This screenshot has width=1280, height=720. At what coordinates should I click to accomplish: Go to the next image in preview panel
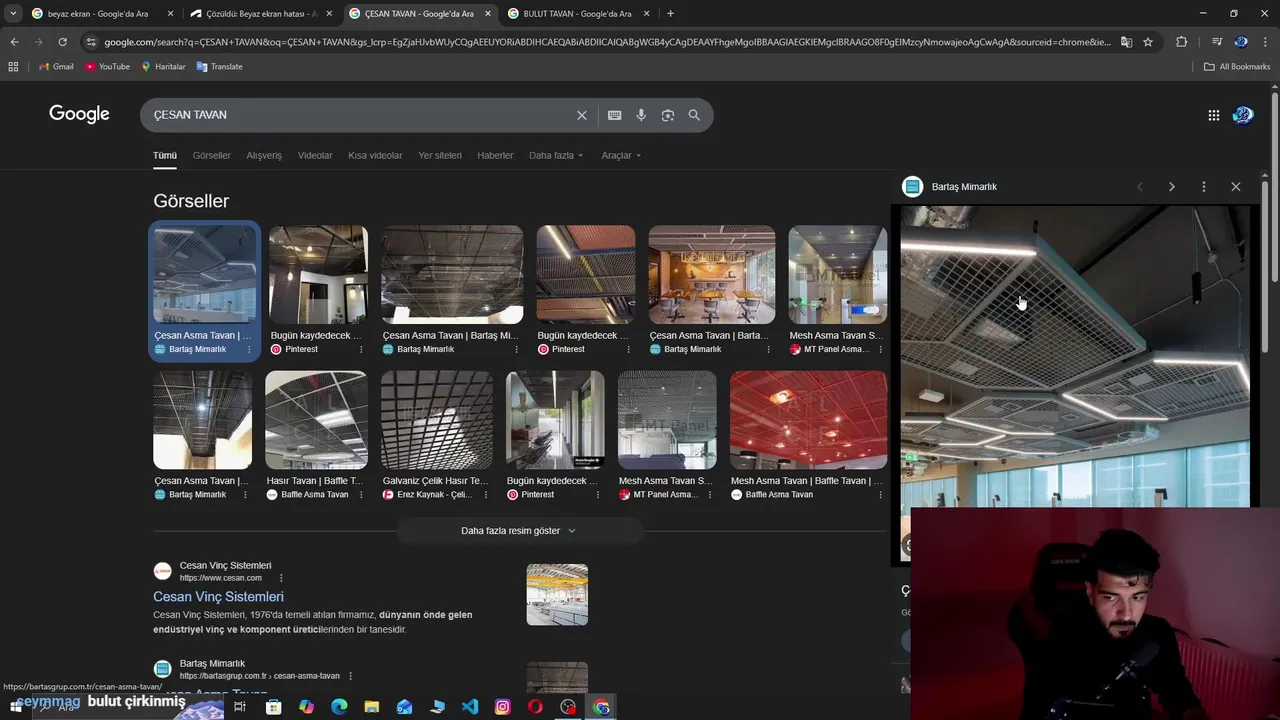pyautogui.click(x=1172, y=187)
